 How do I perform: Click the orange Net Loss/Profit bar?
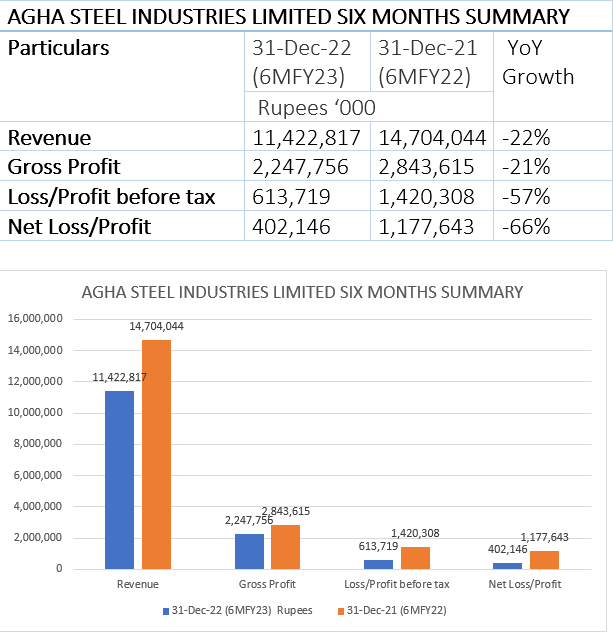coord(545,560)
